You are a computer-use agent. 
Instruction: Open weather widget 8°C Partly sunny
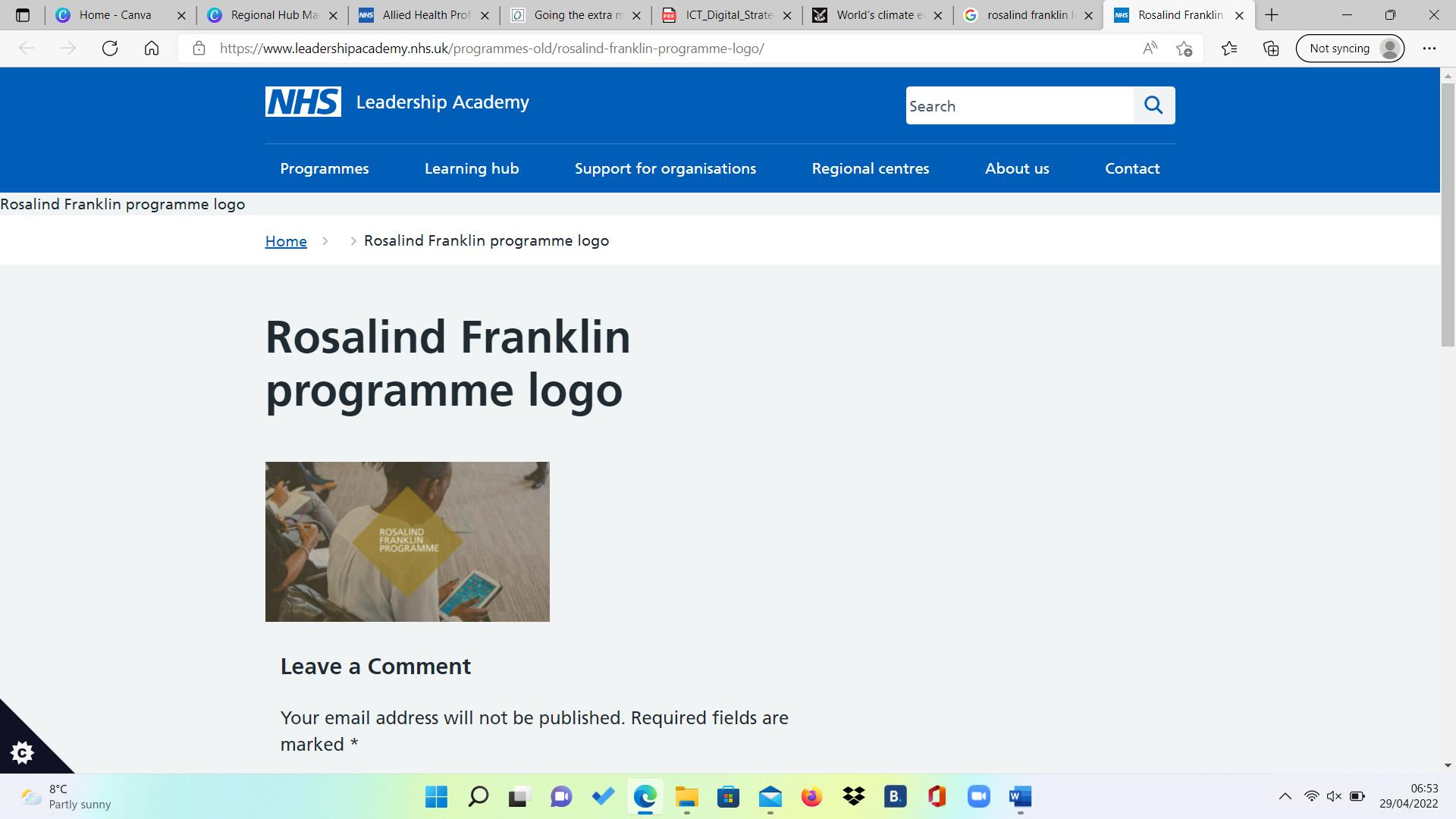coord(66,797)
